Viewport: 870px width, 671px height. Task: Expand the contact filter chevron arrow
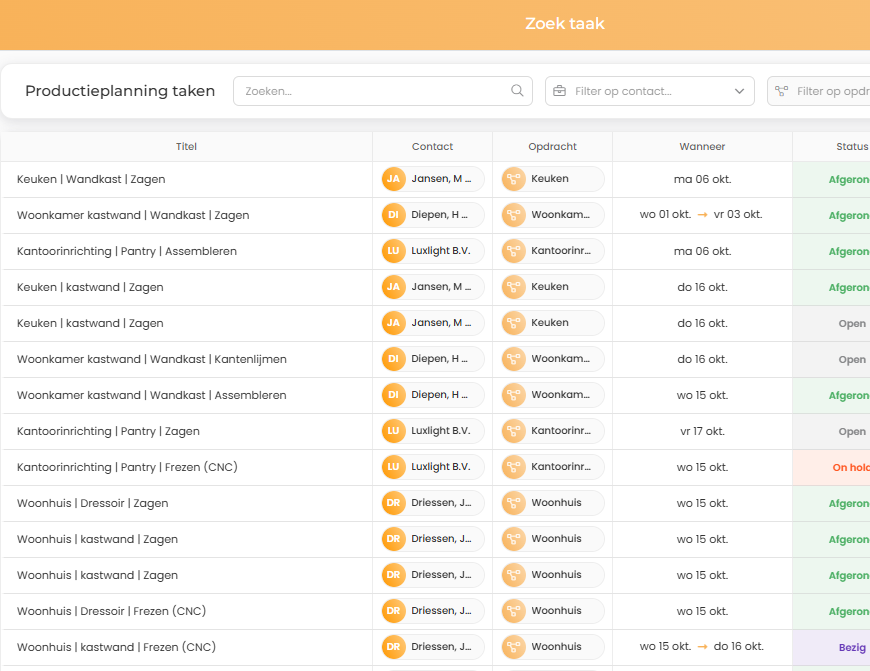click(x=740, y=91)
